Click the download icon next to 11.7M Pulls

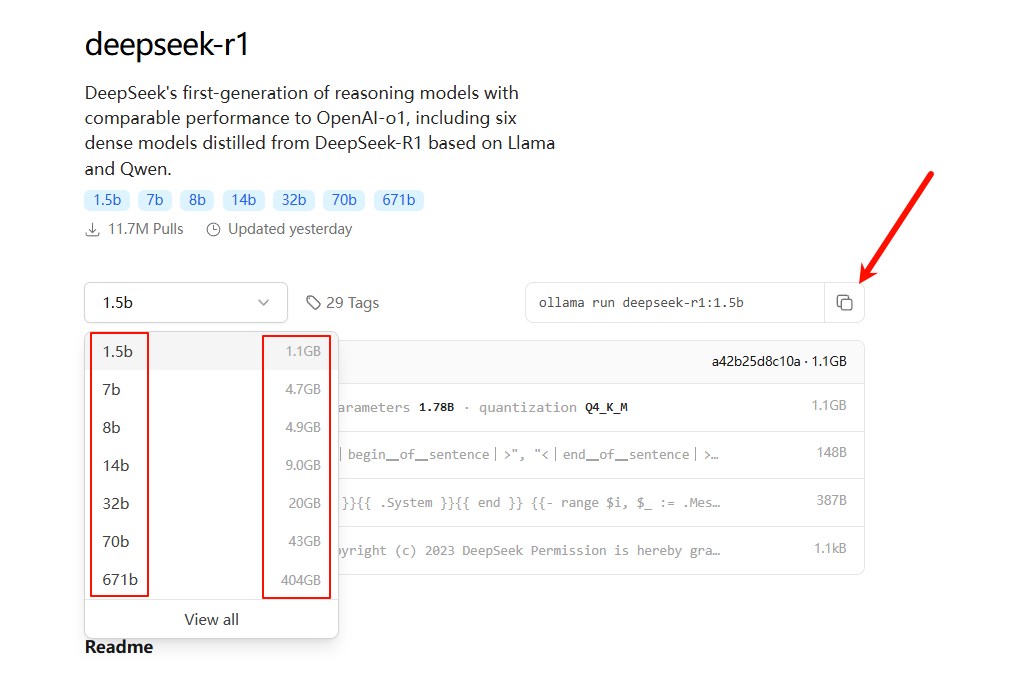click(93, 230)
